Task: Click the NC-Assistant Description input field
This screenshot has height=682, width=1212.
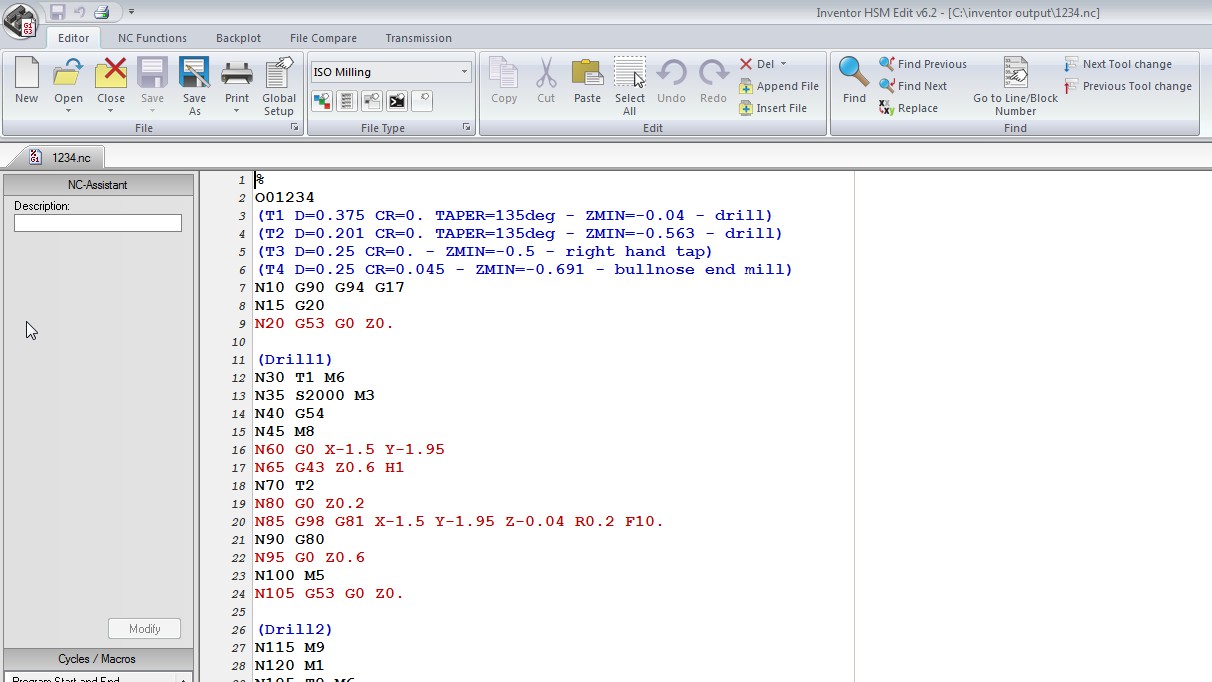Action: (98, 223)
